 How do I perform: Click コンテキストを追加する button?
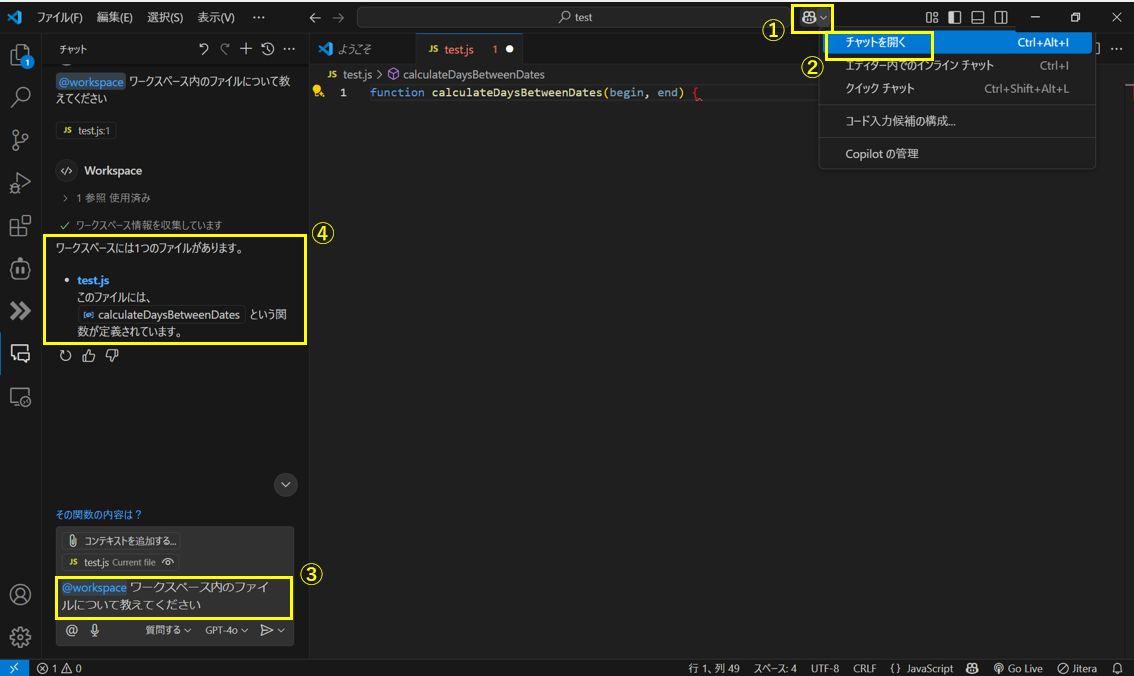point(122,541)
